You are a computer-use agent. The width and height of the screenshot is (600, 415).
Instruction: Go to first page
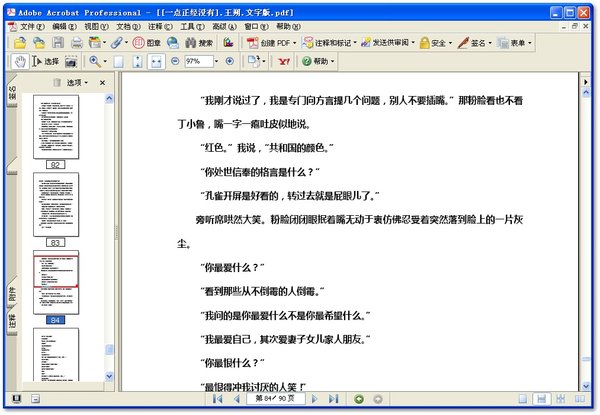218,399
